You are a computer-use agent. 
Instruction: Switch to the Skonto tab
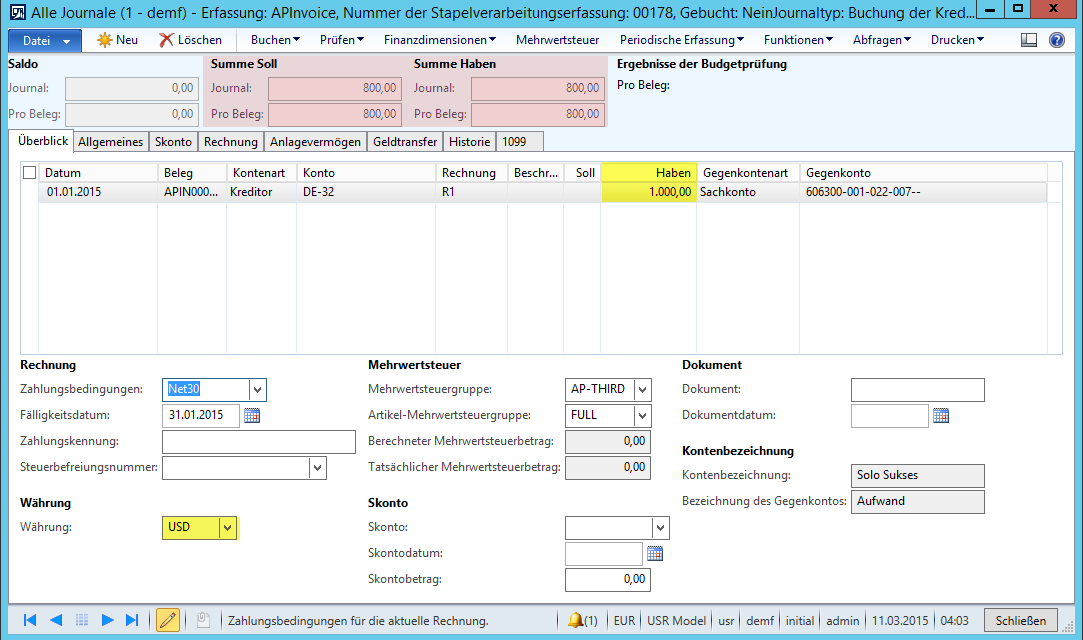(174, 142)
